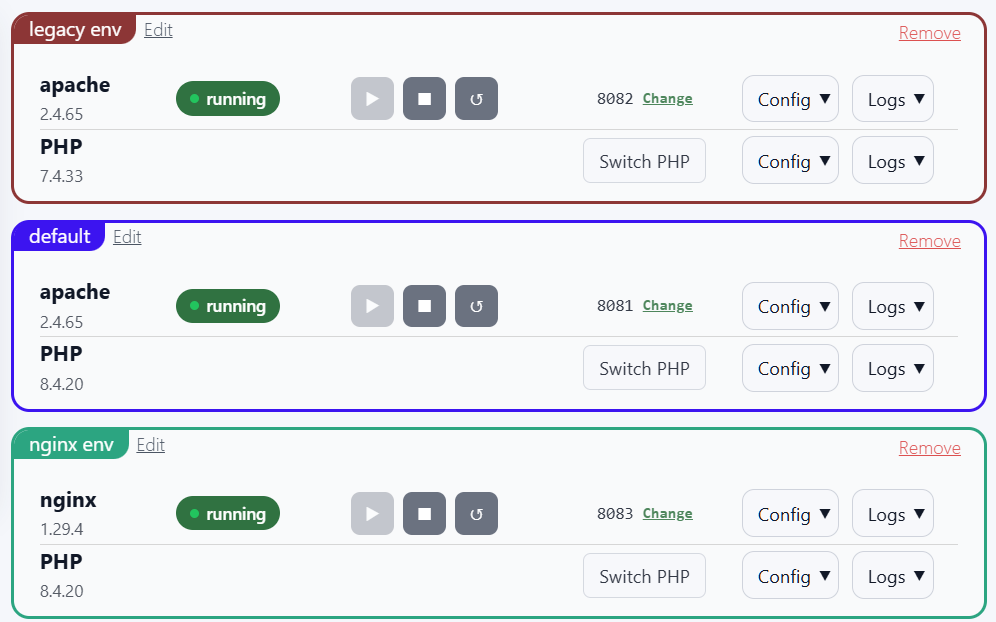Open PHP Config dropdown in nginx env
996x622 pixels.
(x=790, y=576)
